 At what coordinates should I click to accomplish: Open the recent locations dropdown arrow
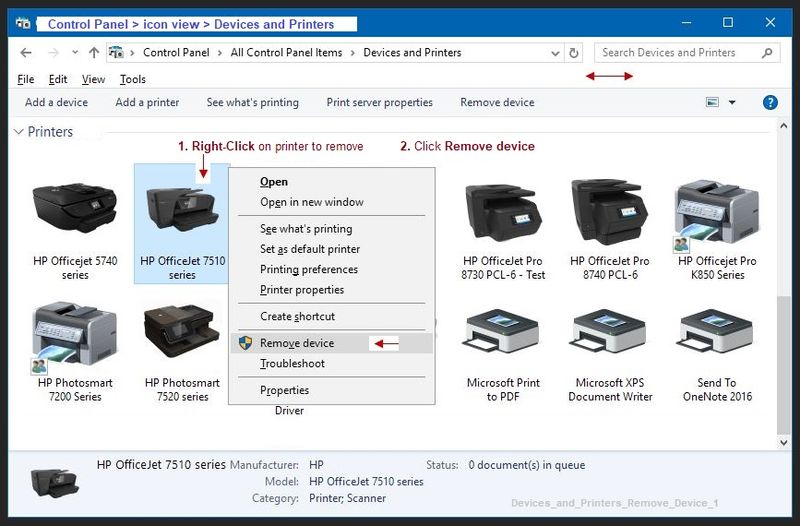75,52
